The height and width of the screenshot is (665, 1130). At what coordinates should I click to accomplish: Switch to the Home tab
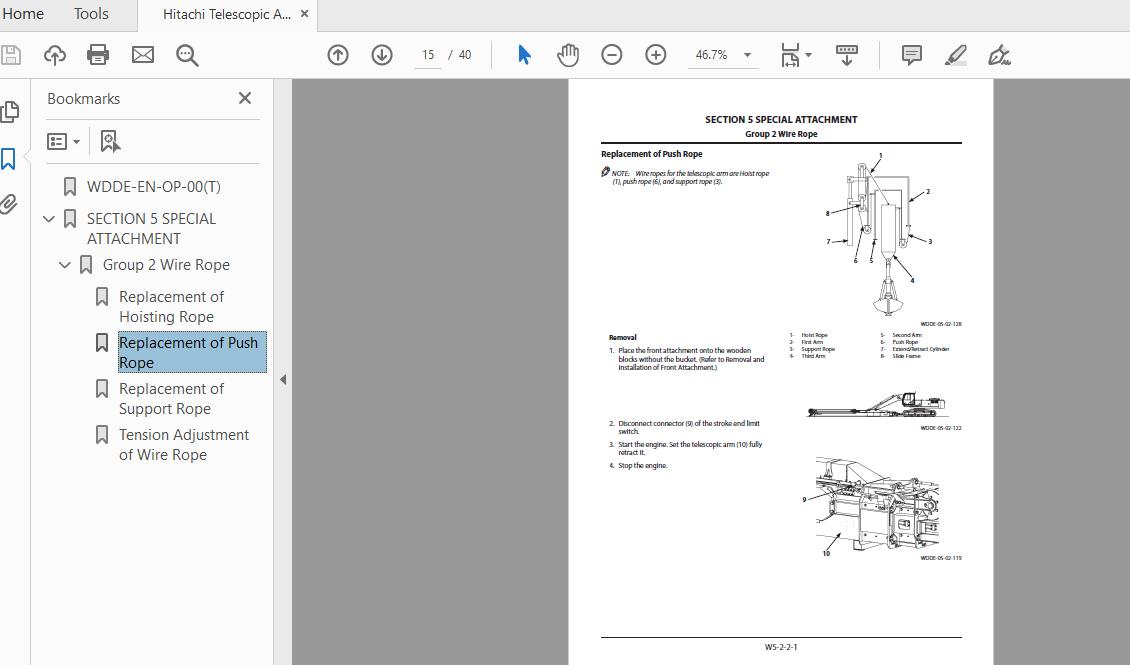pyautogui.click(x=22, y=14)
